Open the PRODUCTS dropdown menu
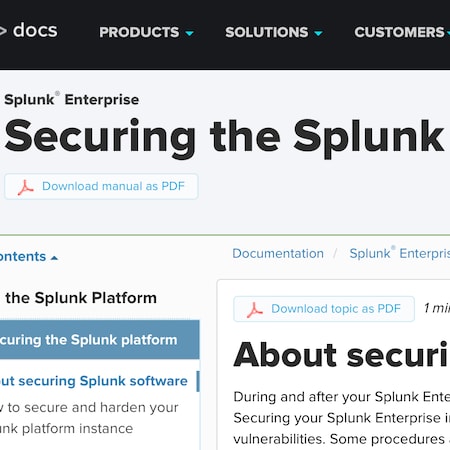 146,32
